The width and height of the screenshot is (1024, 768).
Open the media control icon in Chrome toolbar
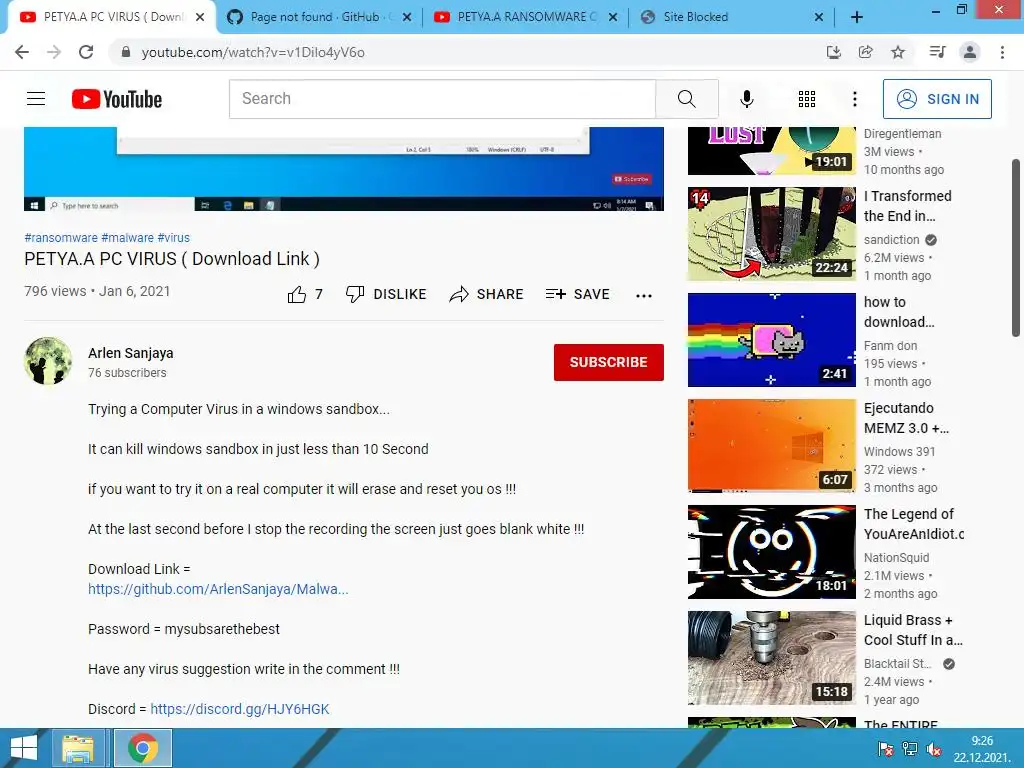click(x=937, y=52)
